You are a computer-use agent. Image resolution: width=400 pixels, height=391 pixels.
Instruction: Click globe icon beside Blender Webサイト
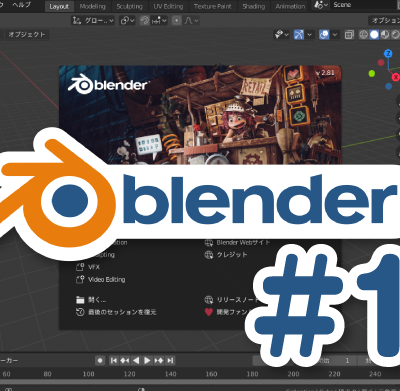[x=209, y=242]
